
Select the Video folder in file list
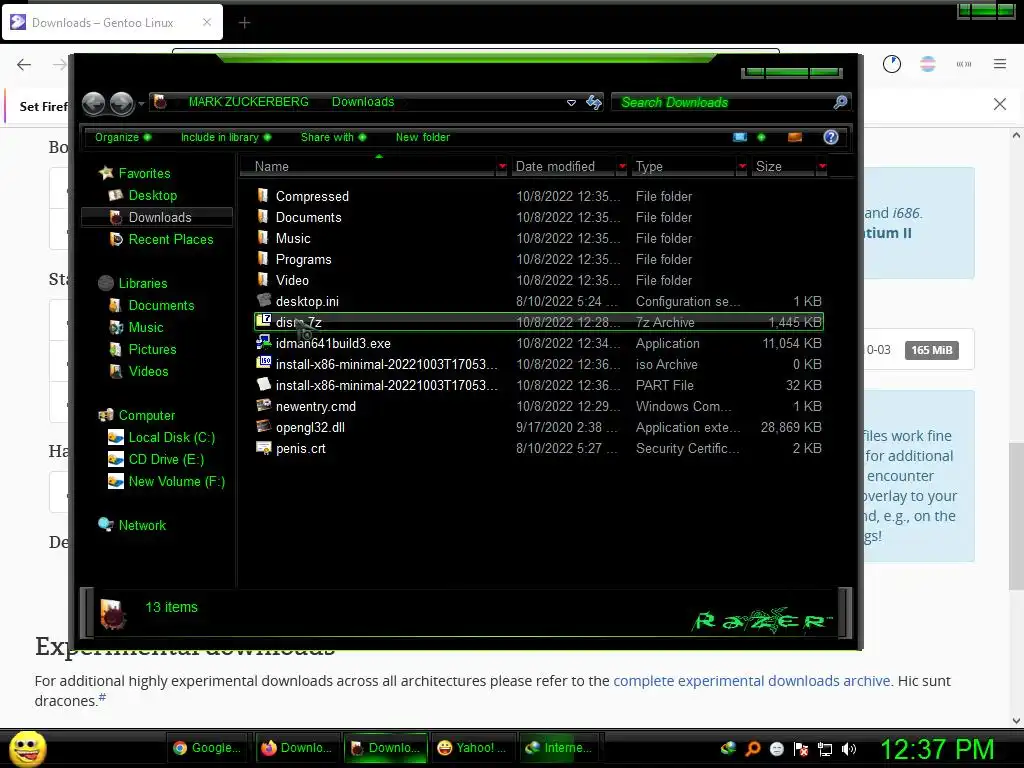point(539,280)
